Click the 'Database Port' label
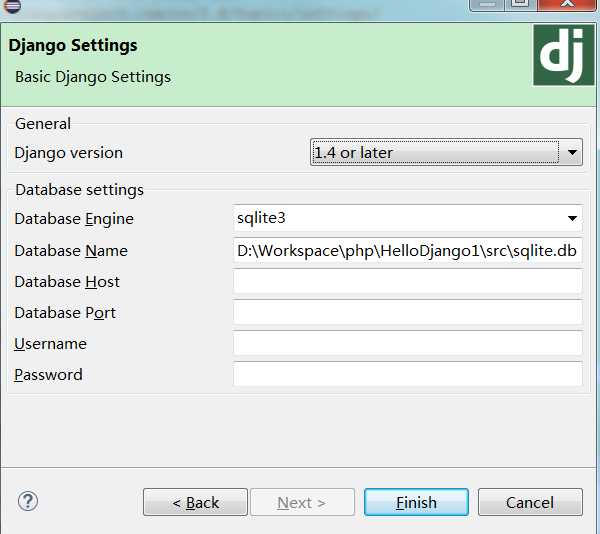Viewport: 600px width, 534px height. click(x=65, y=313)
